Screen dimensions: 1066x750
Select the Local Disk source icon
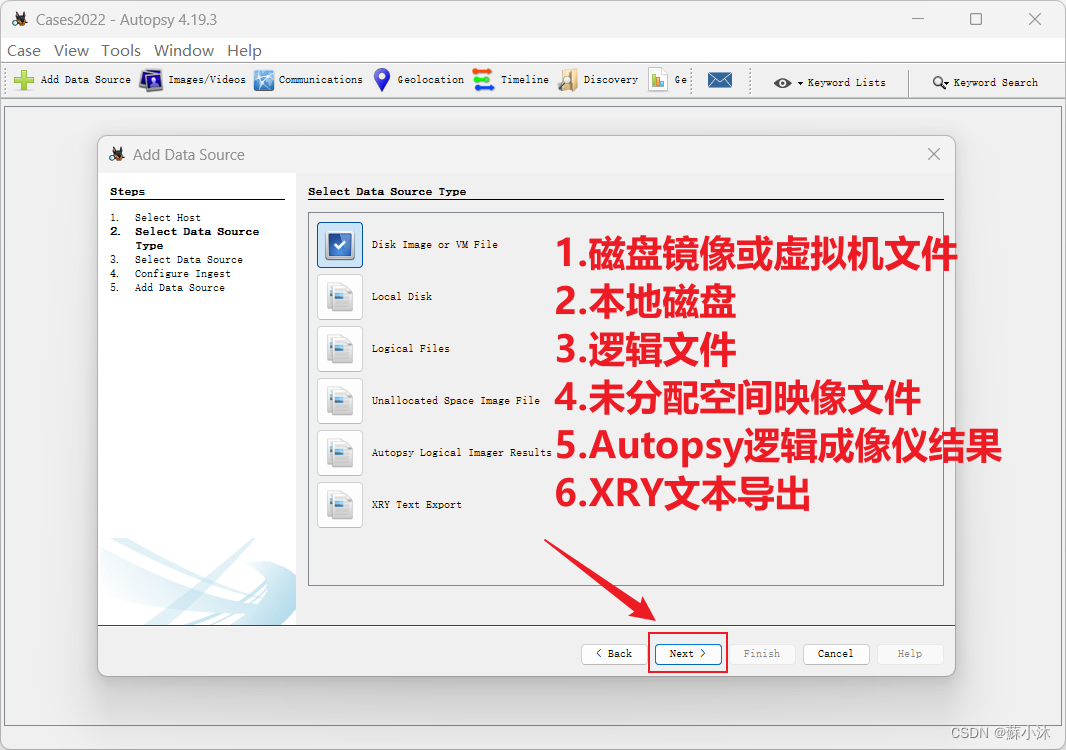tap(340, 297)
